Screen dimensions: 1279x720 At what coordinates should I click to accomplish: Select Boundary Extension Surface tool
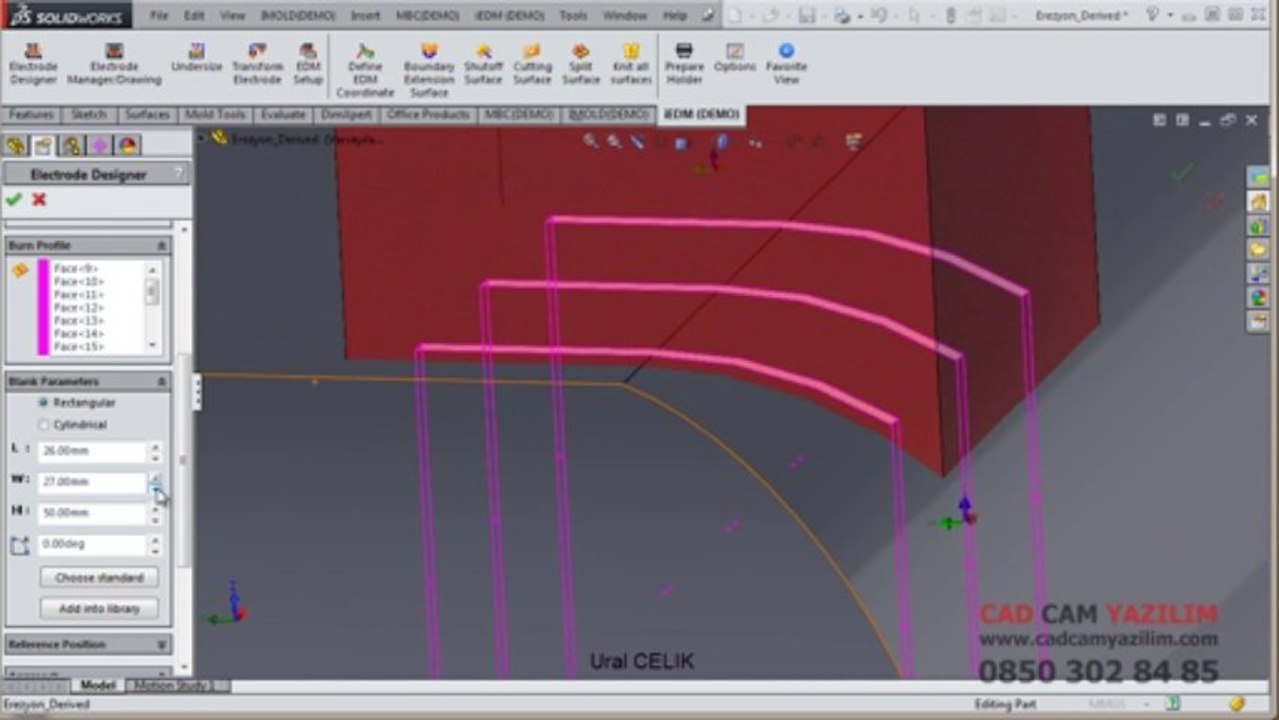click(429, 71)
